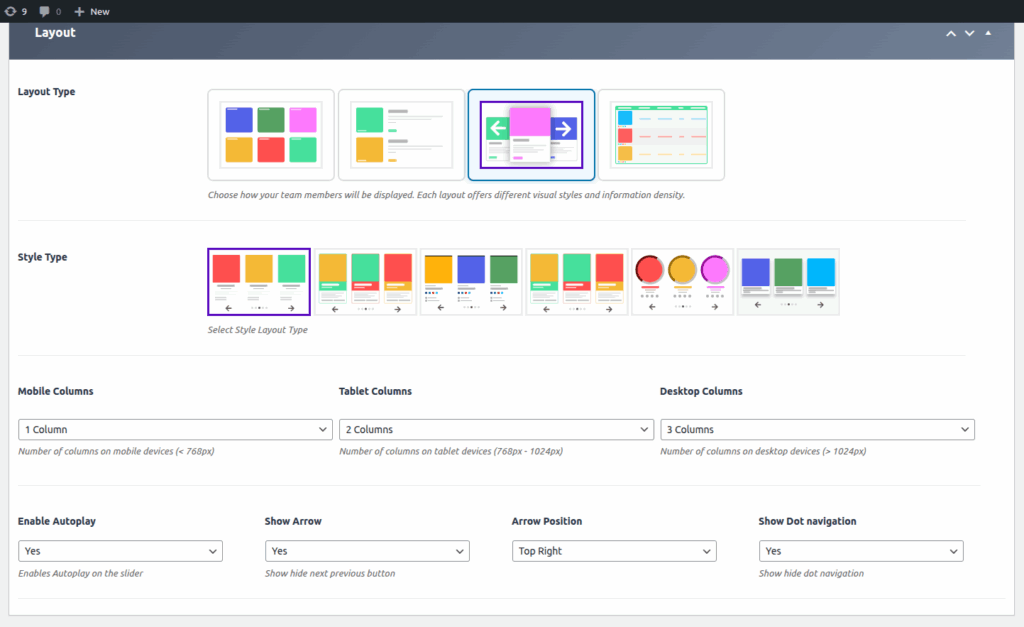This screenshot has width=1024, height=627.
Task: Pick the fourth slider style thumbnail
Action: click(x=577, y=282)
